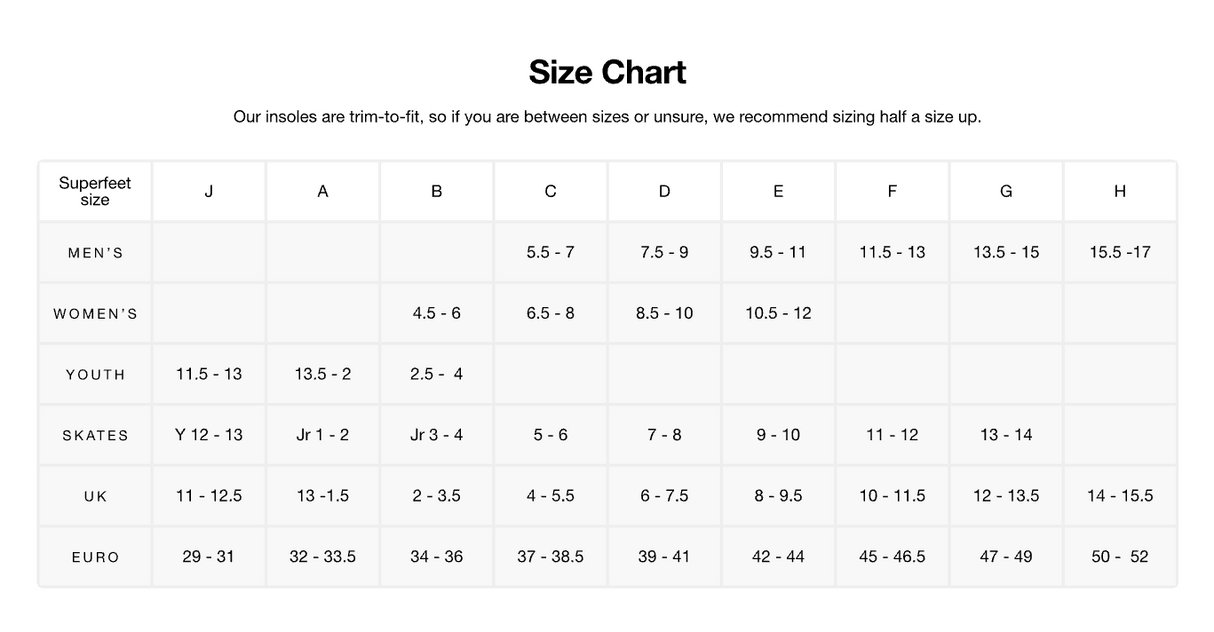Click the YOUTH row label

click(x=95, y=375)
